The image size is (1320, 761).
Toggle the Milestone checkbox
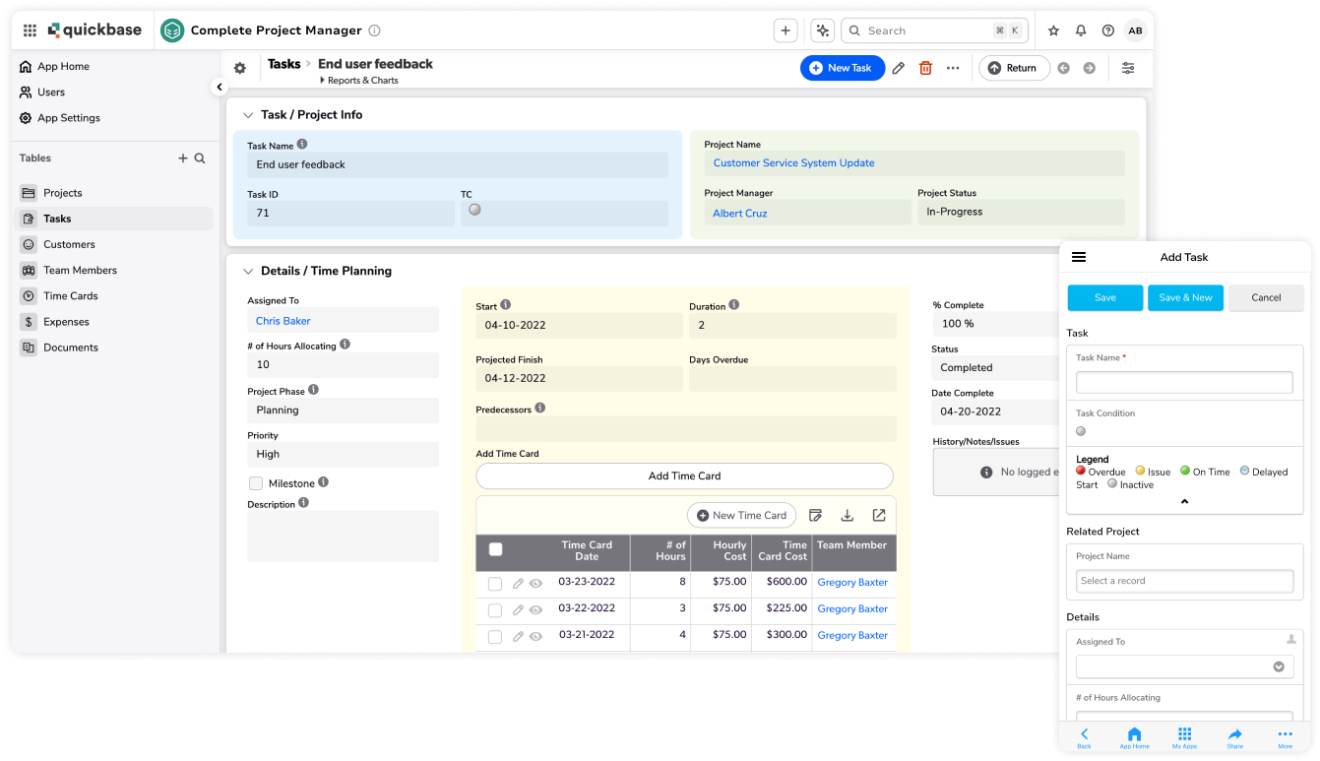coord(254,482)
